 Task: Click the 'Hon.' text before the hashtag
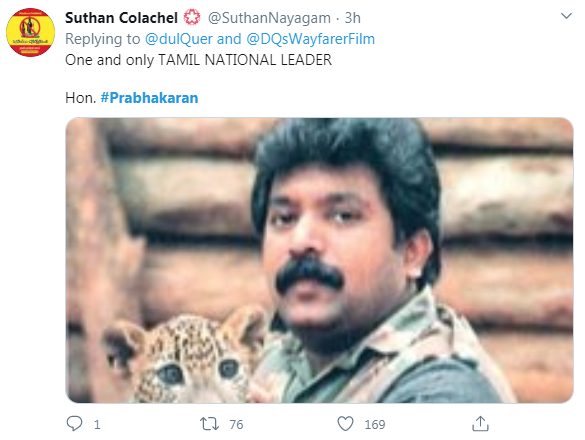81,98
